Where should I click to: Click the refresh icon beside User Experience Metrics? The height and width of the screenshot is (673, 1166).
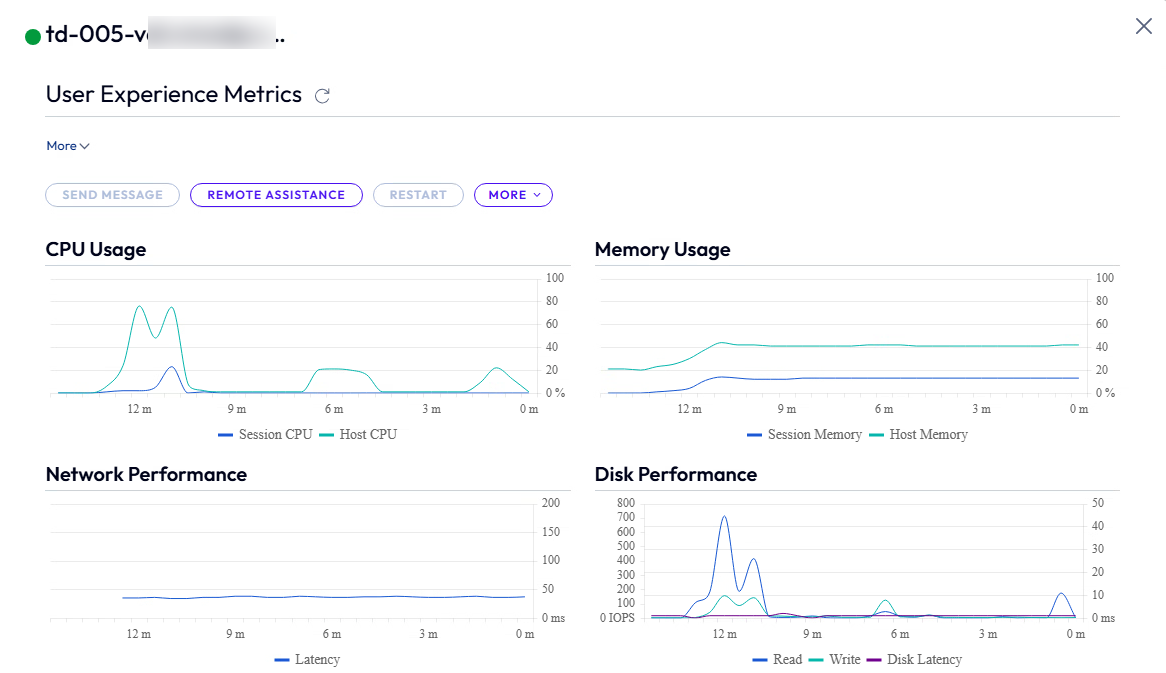(322, 96)
